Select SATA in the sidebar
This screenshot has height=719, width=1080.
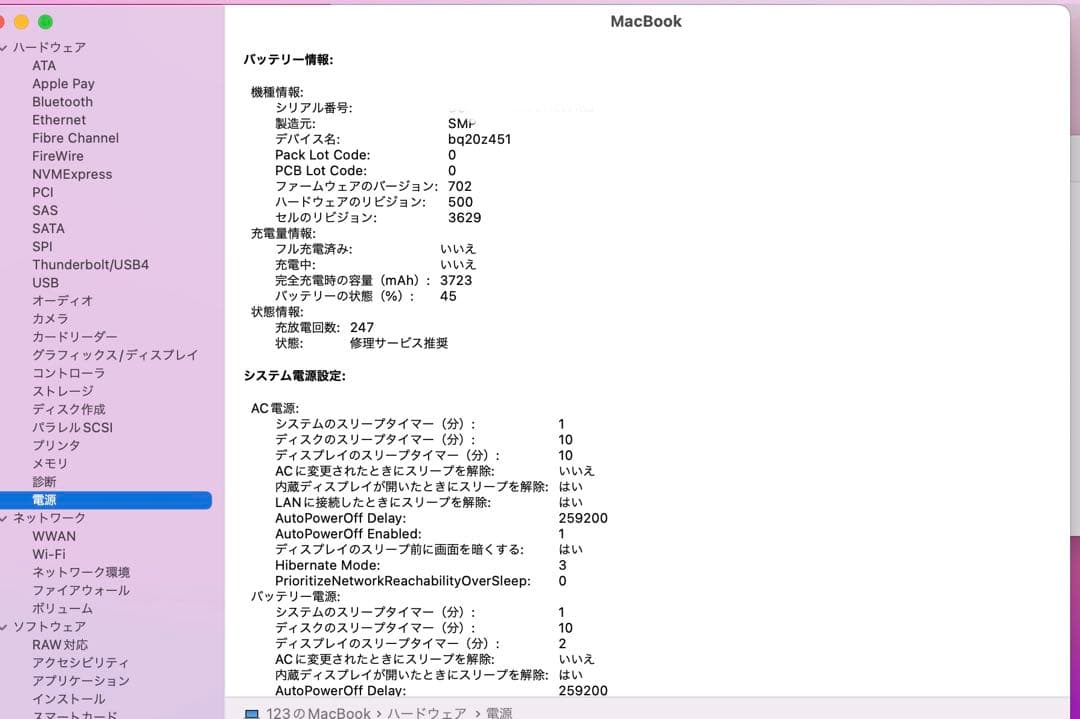(x=48, y=228)
